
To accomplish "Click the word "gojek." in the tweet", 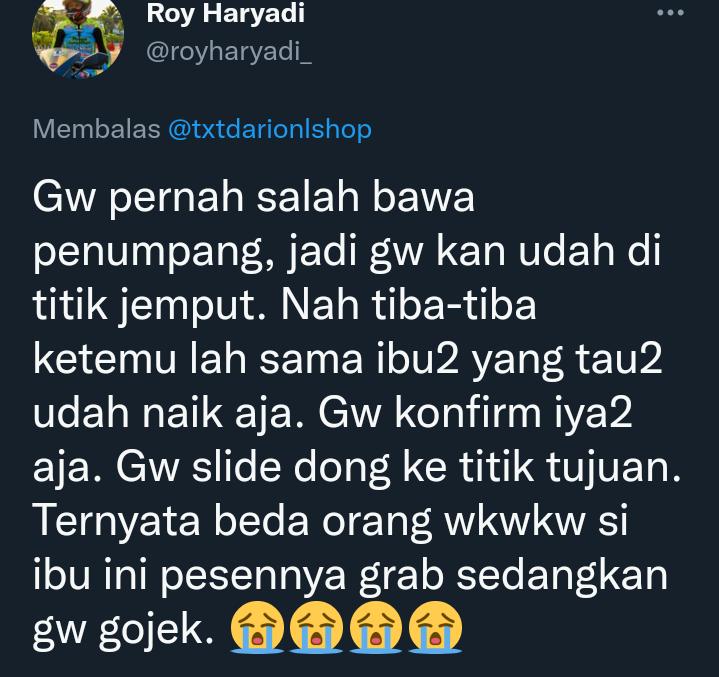I will 156,630.
